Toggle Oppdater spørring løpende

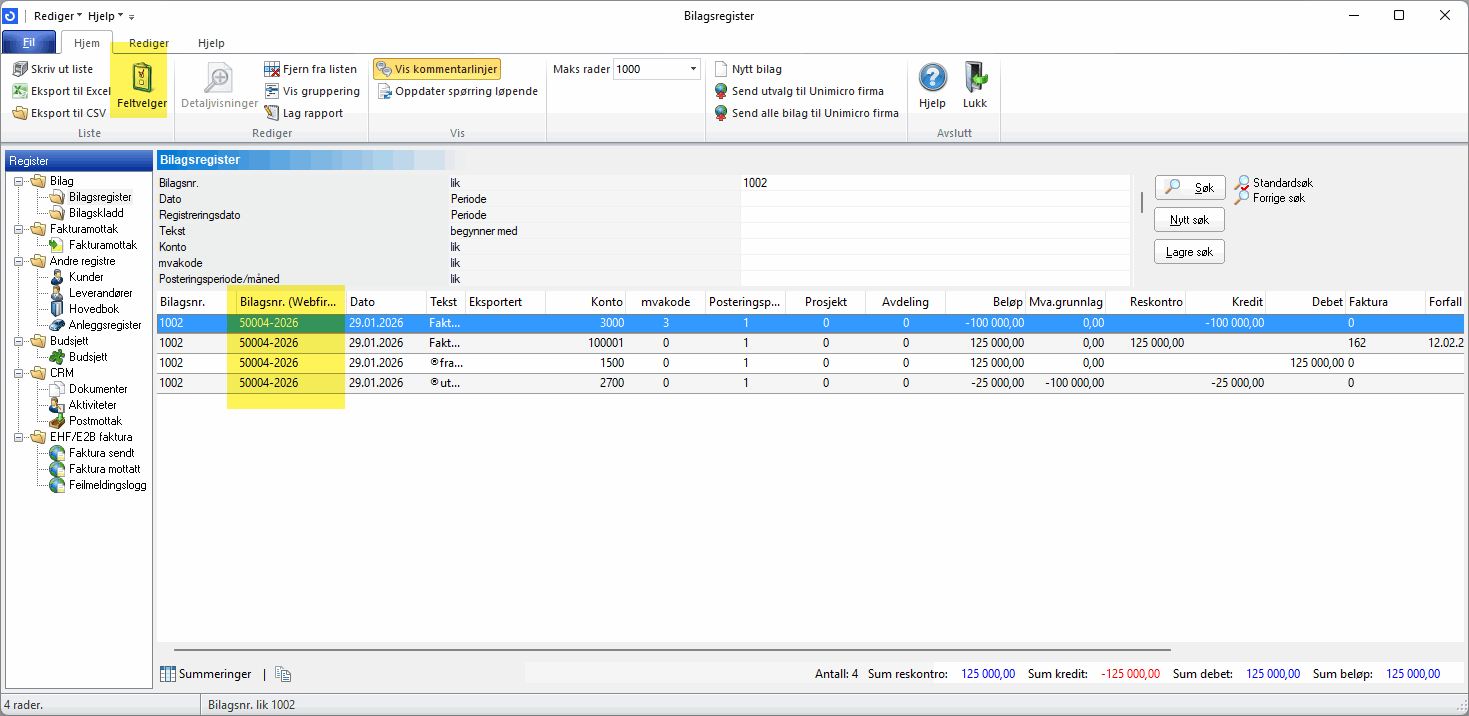coord(458,91)
